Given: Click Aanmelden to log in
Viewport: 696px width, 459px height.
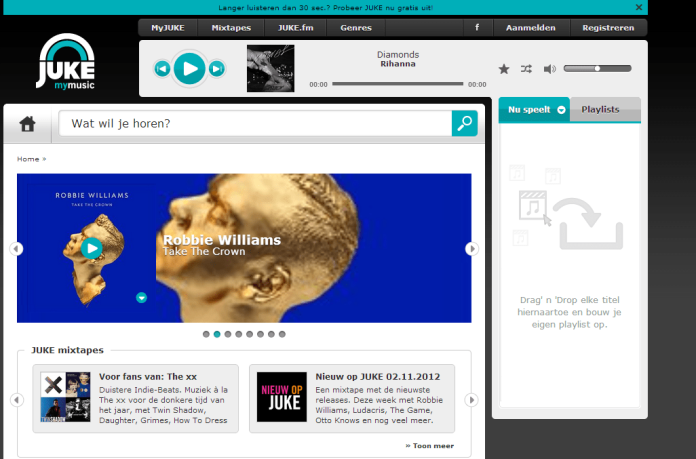Looking at the screenshot, I should click(x=531, y=28).
